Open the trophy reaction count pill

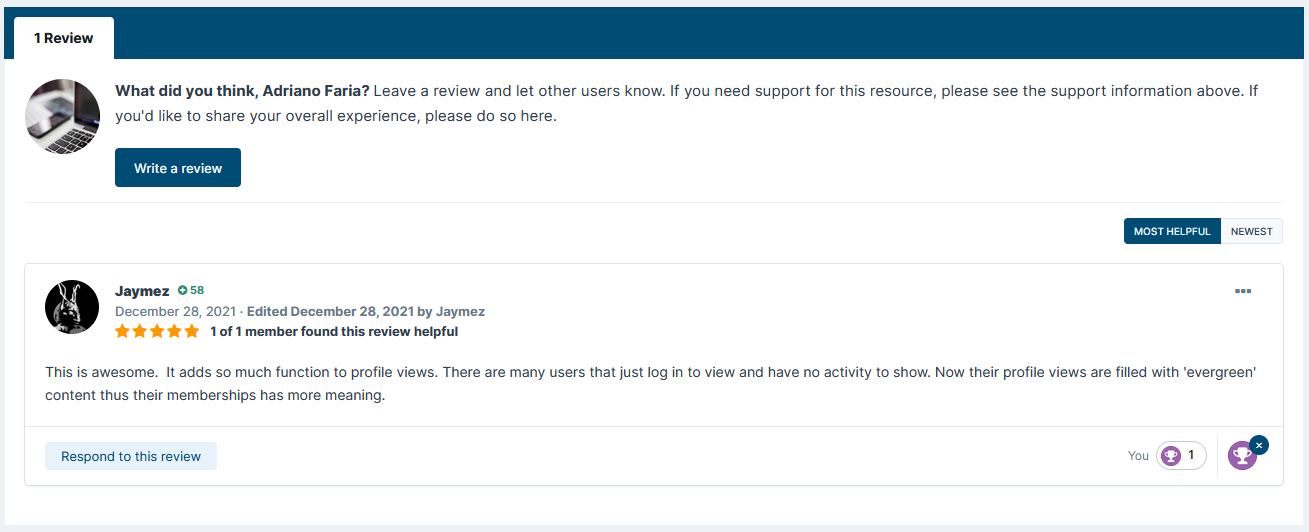[1181, 456]
